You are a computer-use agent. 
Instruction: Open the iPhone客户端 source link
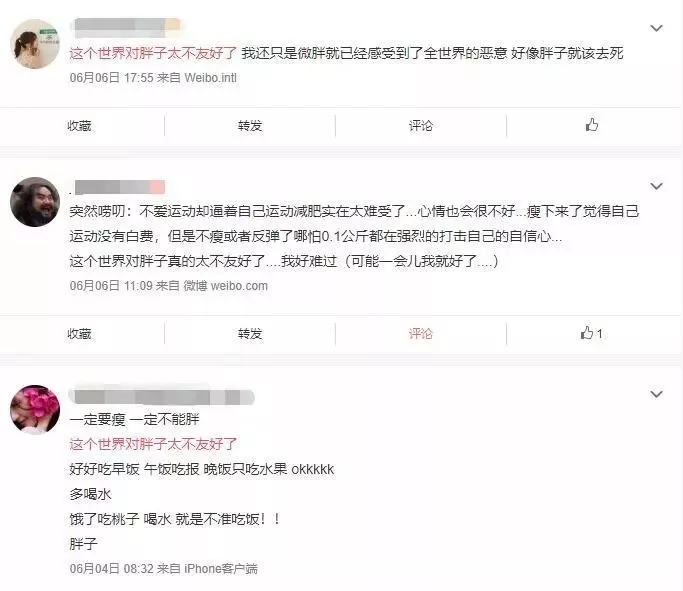pos(221,569)
